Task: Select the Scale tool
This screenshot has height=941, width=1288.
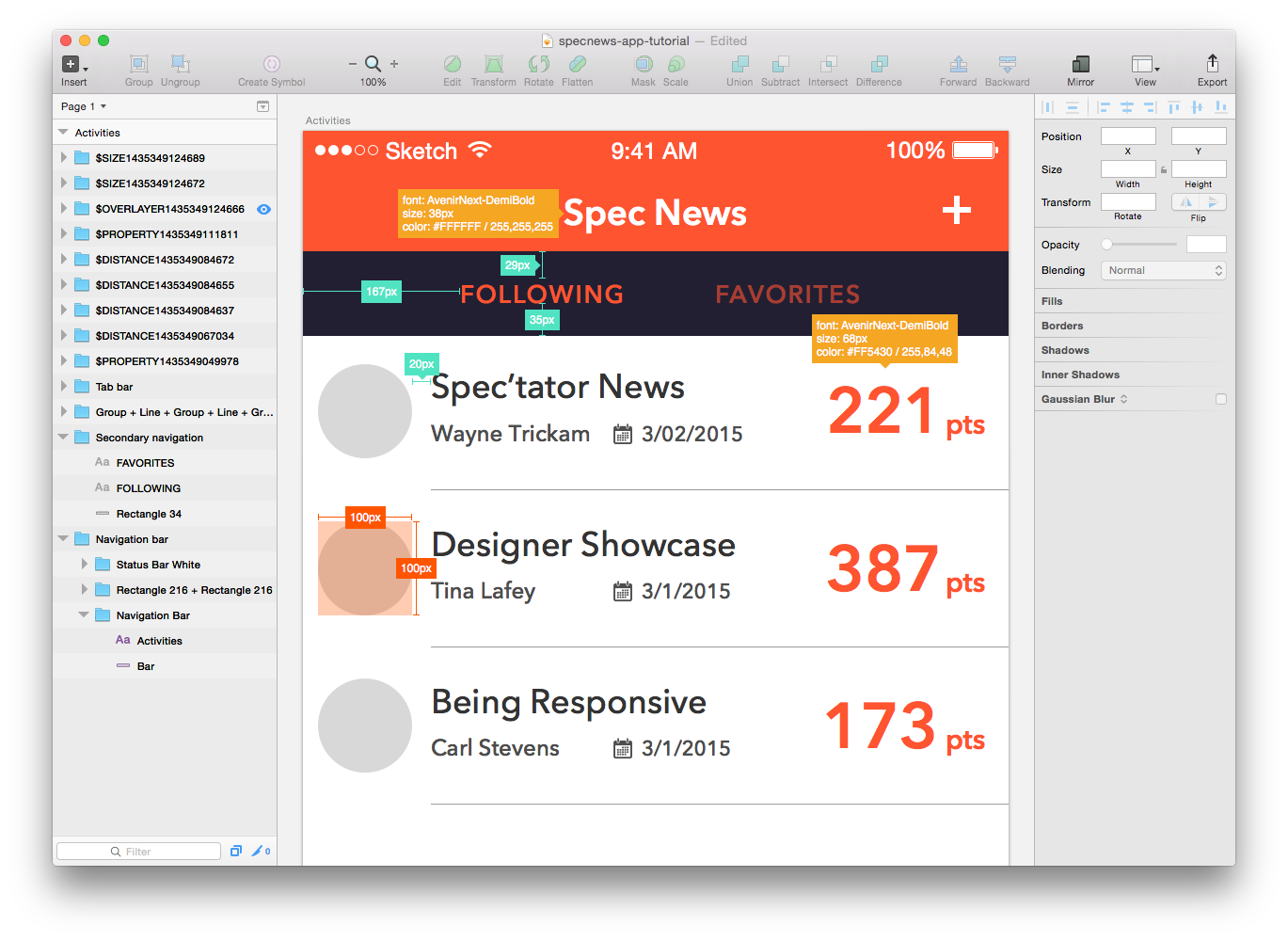Action: click(676, 64)
